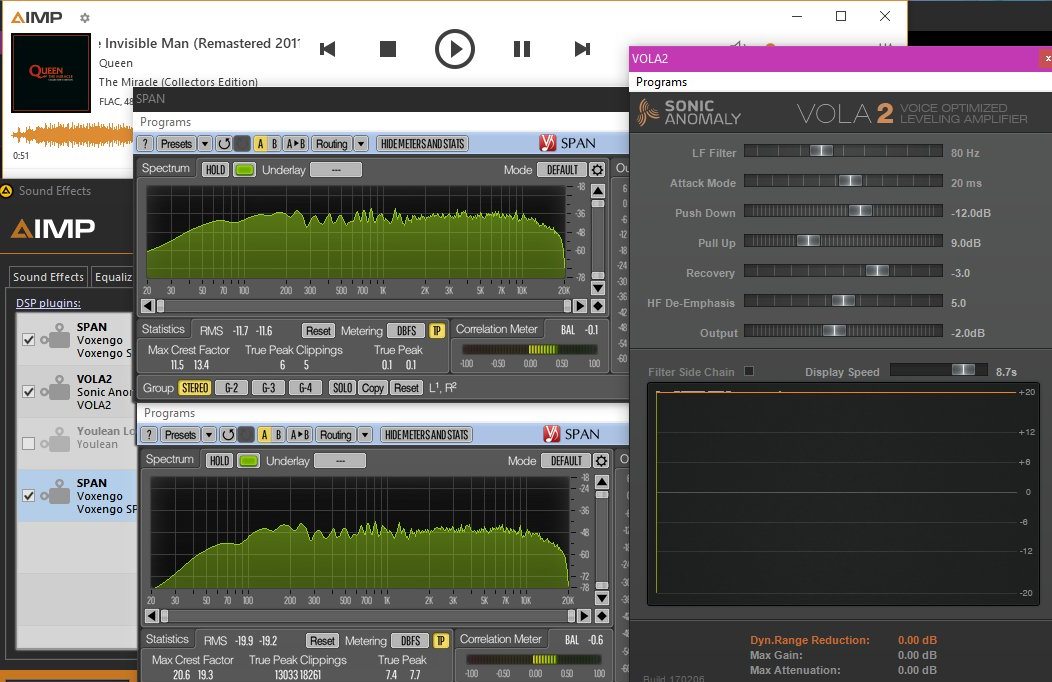Click VOLA2 plugin icon in DSP list
1052x682 pixels.
click(x=56, y=389)
